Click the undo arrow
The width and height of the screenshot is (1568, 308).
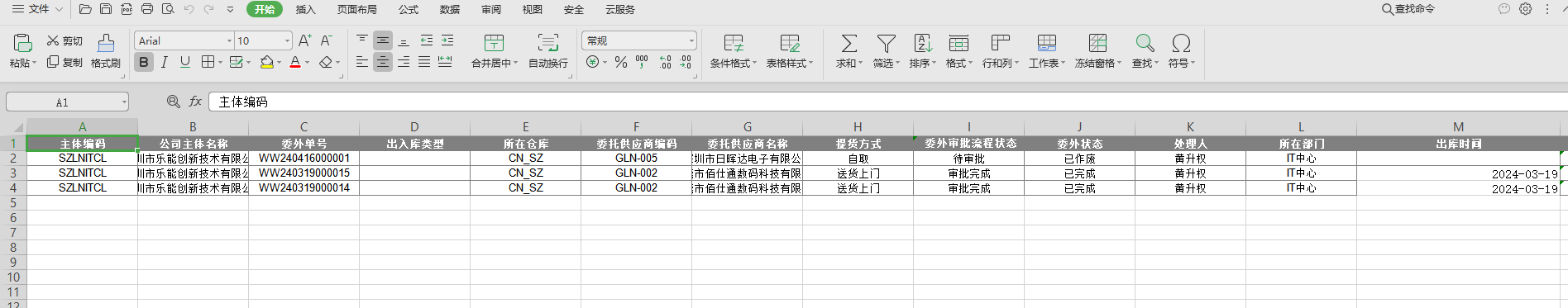pyautogui.click(x=189, y=9)
